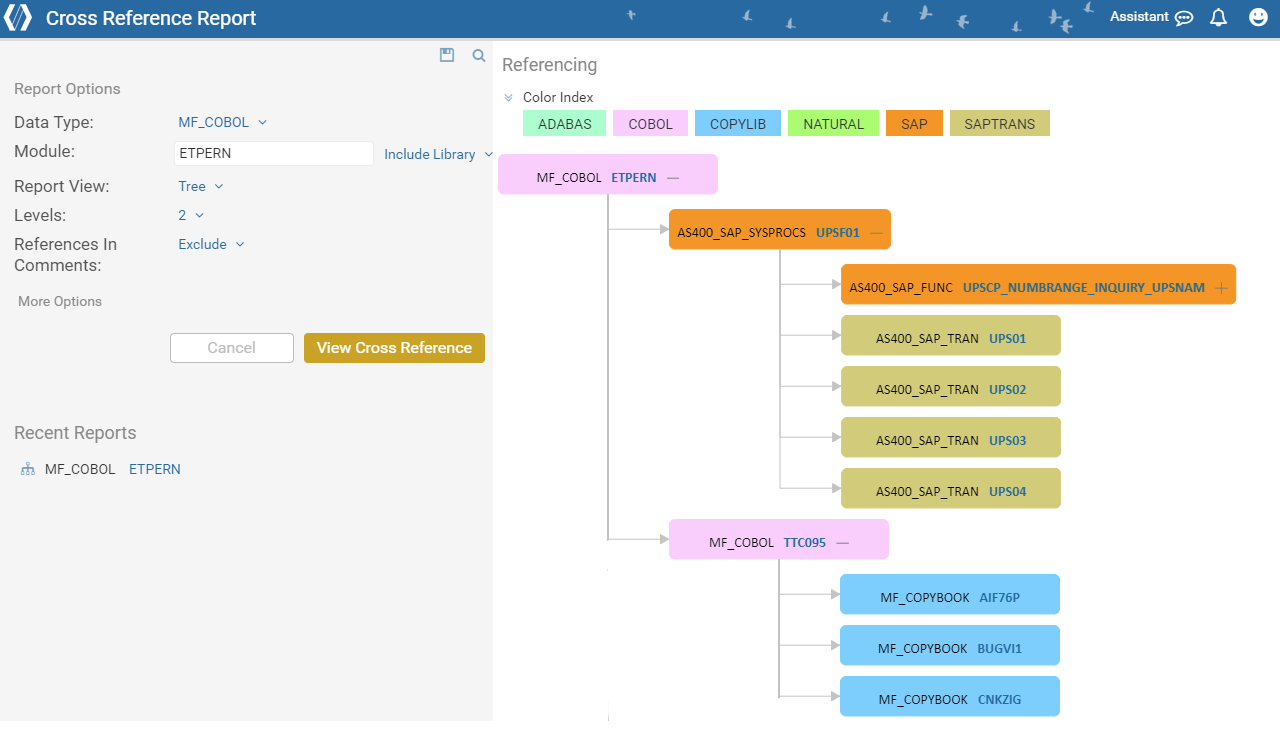
Task: Open the Levels dropdown
Action: click(191, 215)
